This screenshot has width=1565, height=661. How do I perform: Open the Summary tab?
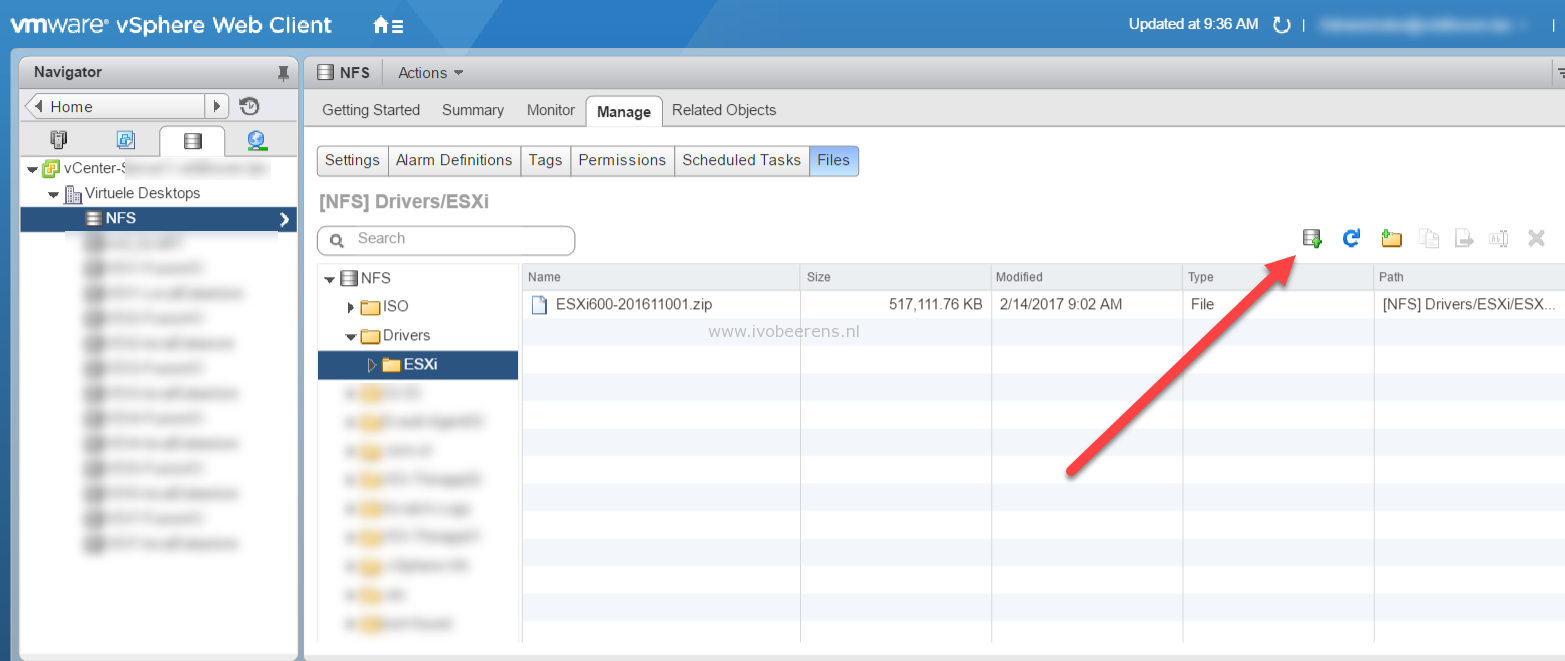[x=473, y=110]
